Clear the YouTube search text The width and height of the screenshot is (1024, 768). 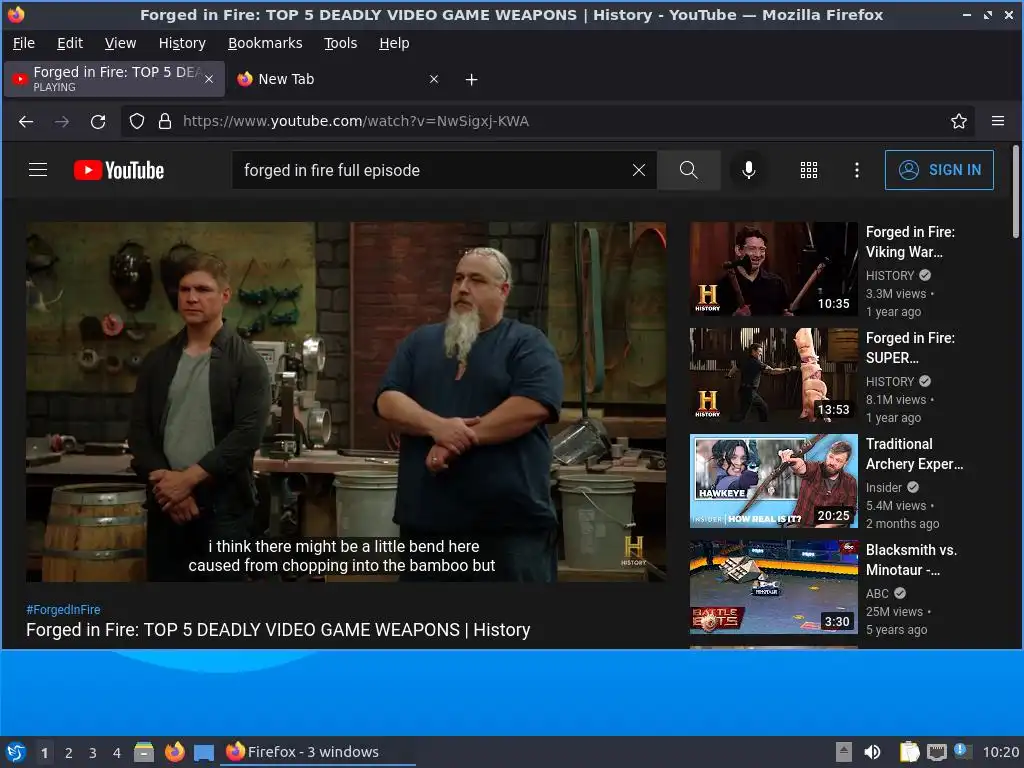[x=639, y=170]
